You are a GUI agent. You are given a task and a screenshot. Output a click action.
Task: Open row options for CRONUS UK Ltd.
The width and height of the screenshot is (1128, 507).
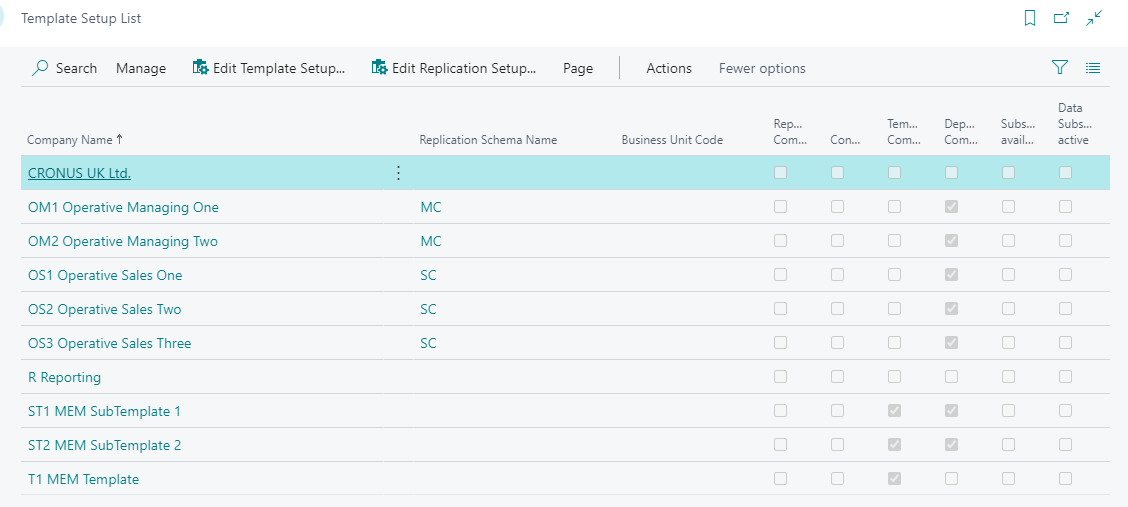point(398,173)
